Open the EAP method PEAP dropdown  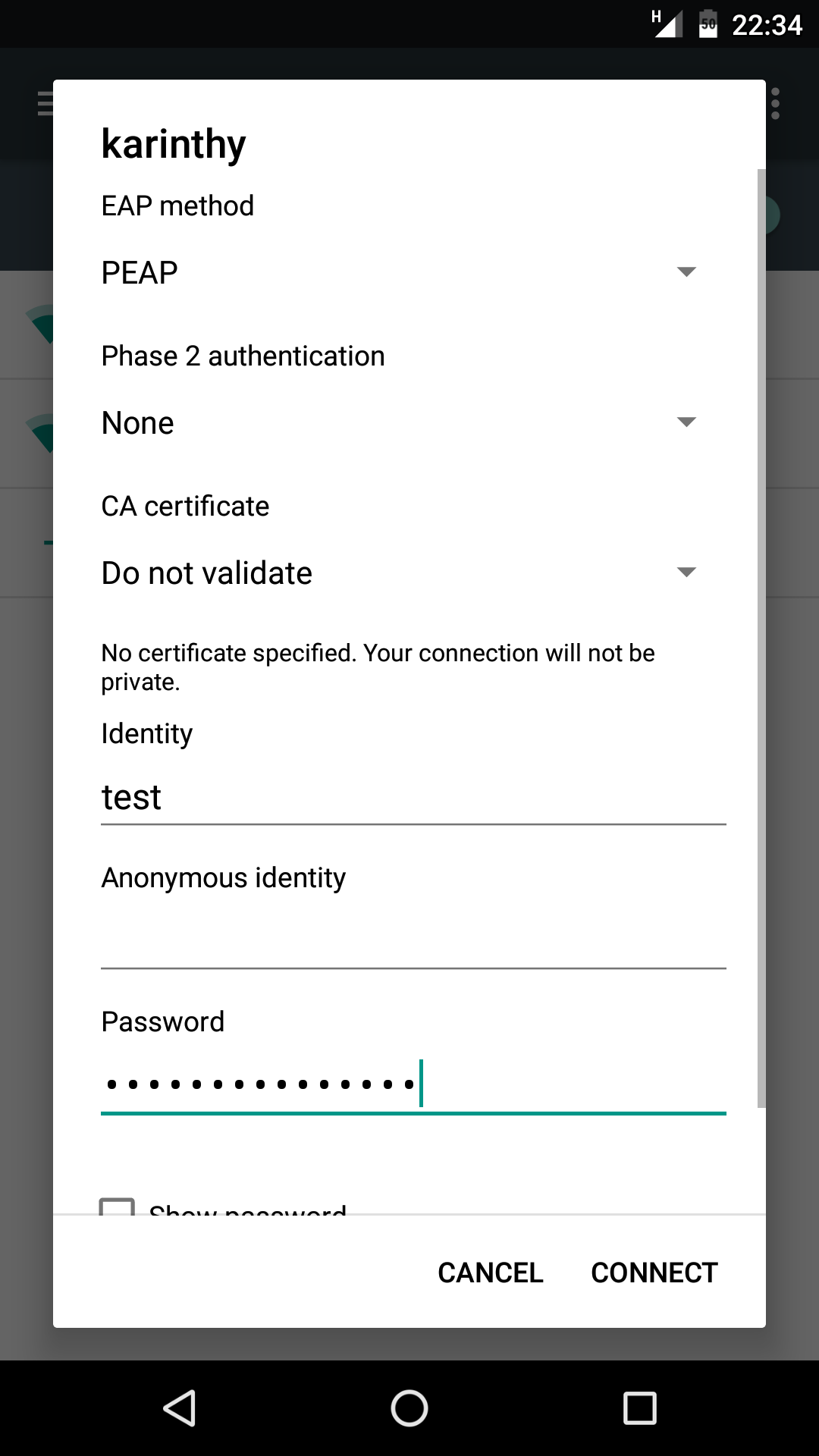(x=398, y=272)
